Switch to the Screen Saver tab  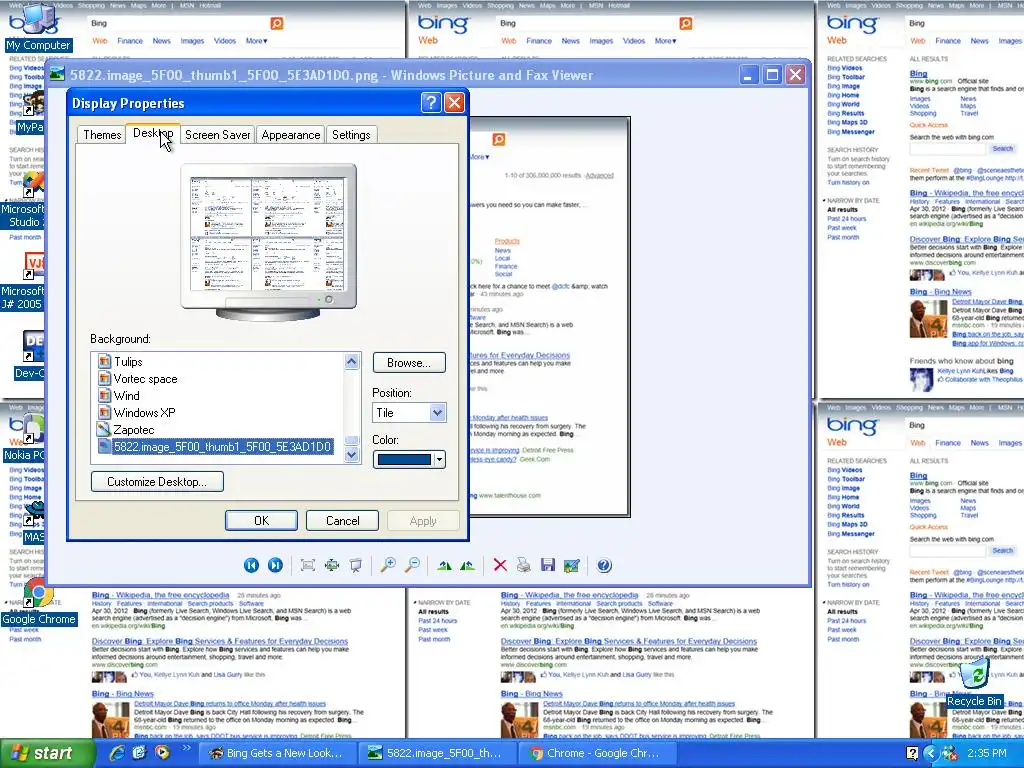coord(217,135)
